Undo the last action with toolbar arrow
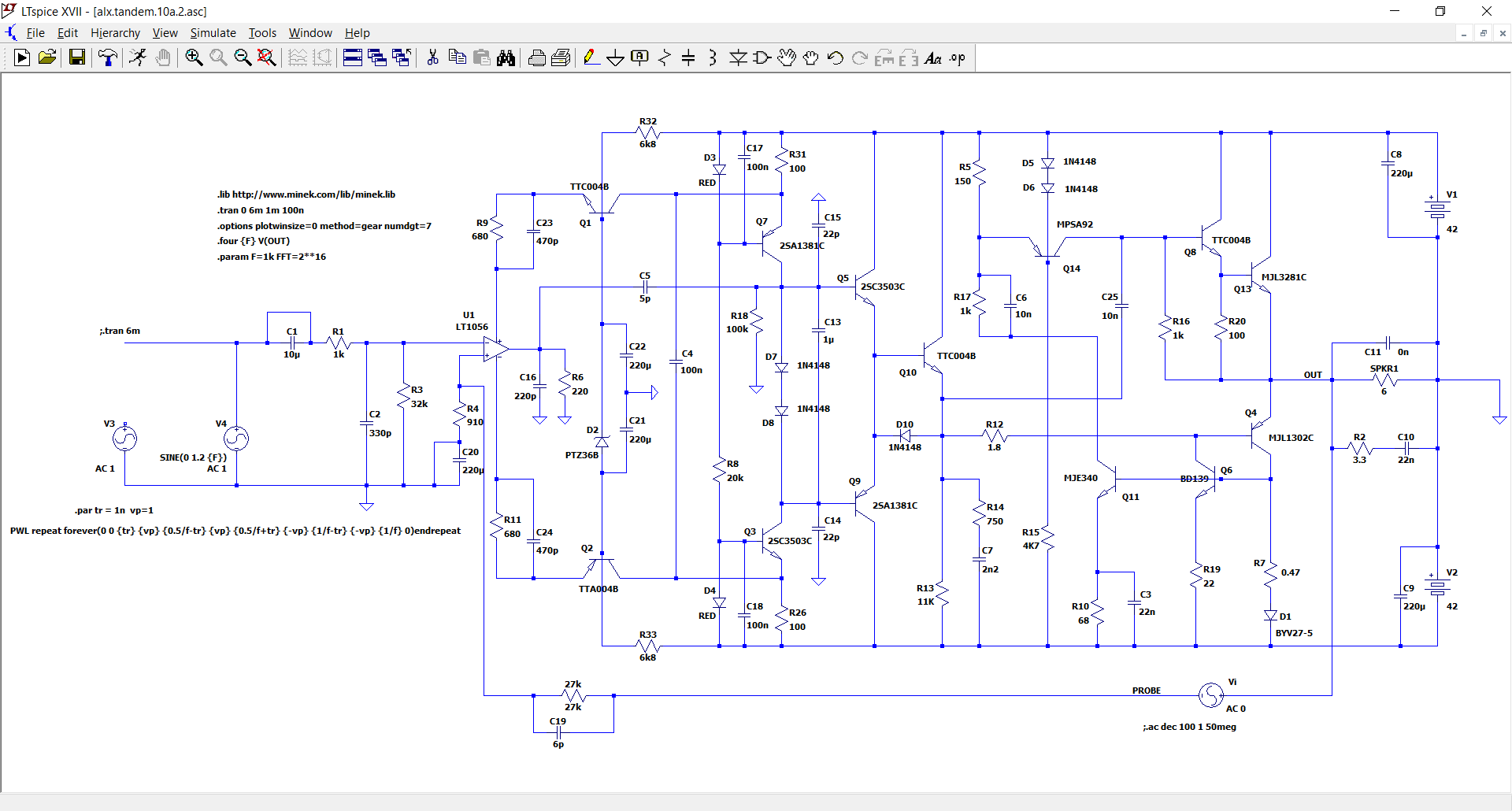The width and height of the screenshot is (1512, 811). point(836,57)
